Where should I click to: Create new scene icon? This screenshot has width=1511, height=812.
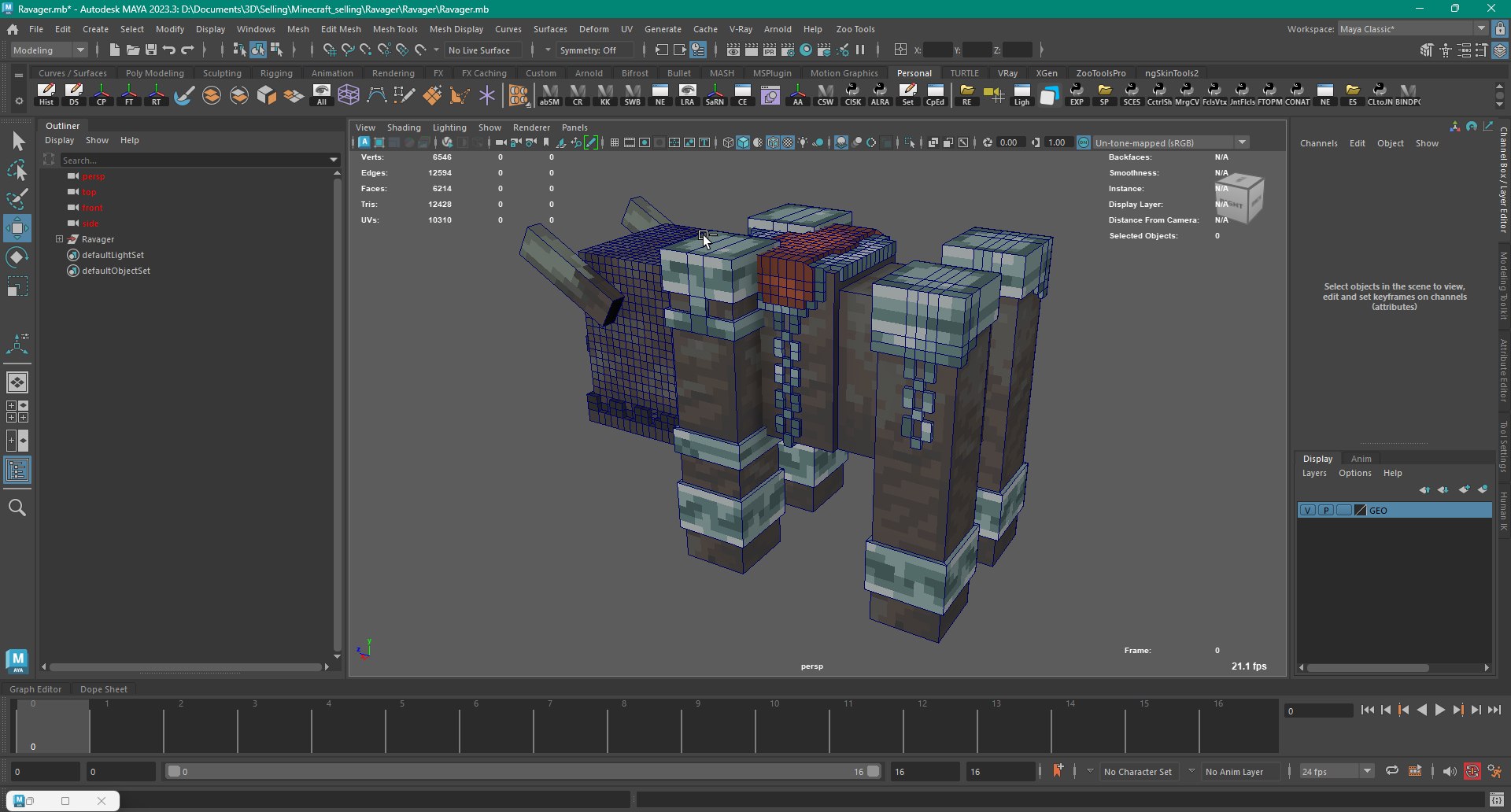click(x=115, y=50)
